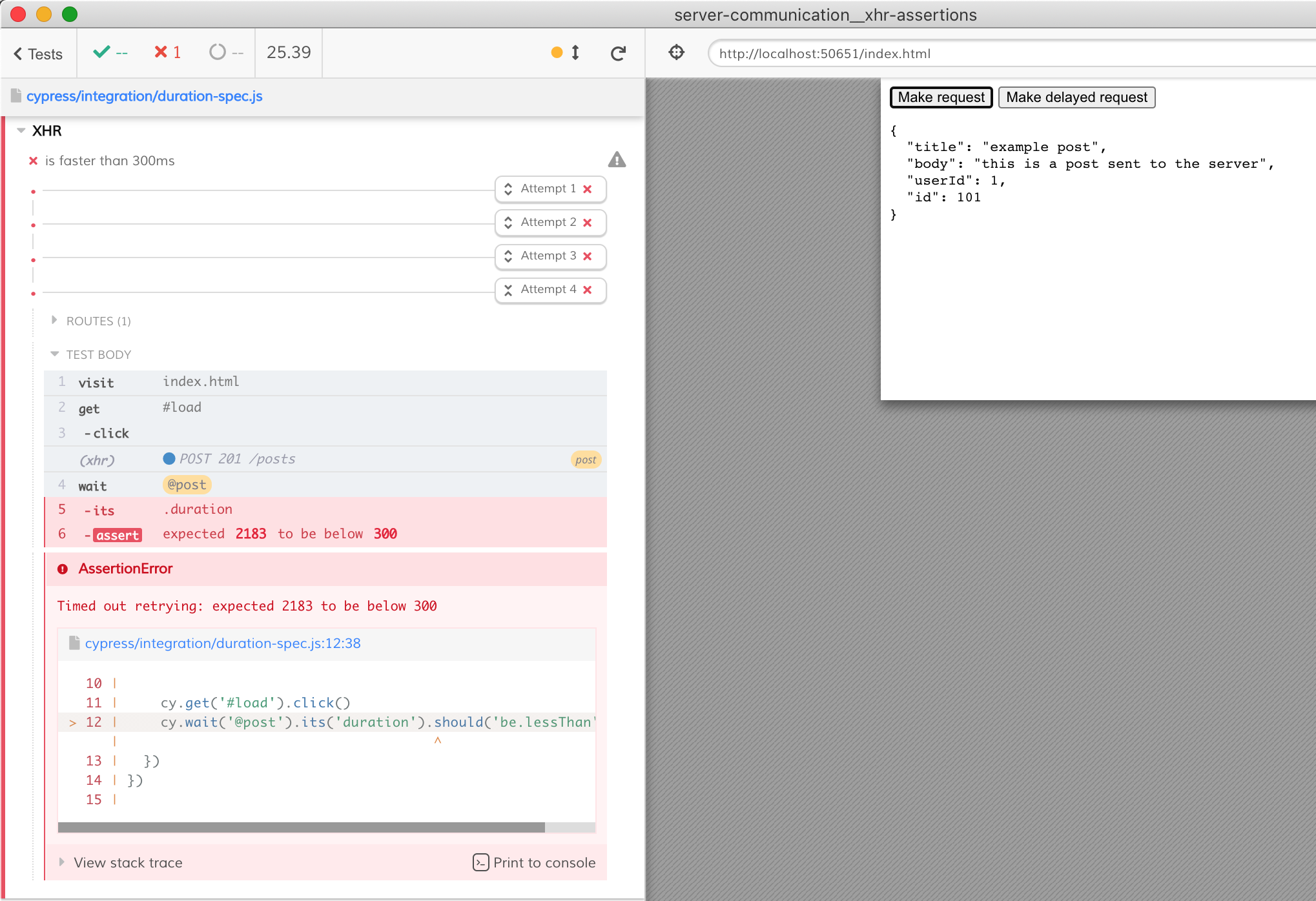Viewport: 1316px width, 901px height.
Task: Click the passed tests checkmark counter
Action: [x=110, y=53]
